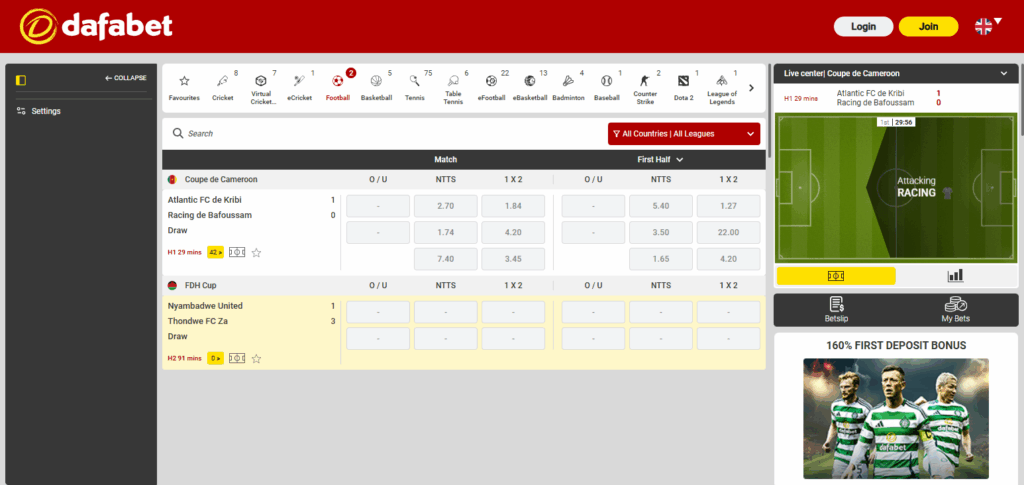Select Match 1X2 odds 4.20 for Racing
The image size is (1024, 485).
[513, 232]
